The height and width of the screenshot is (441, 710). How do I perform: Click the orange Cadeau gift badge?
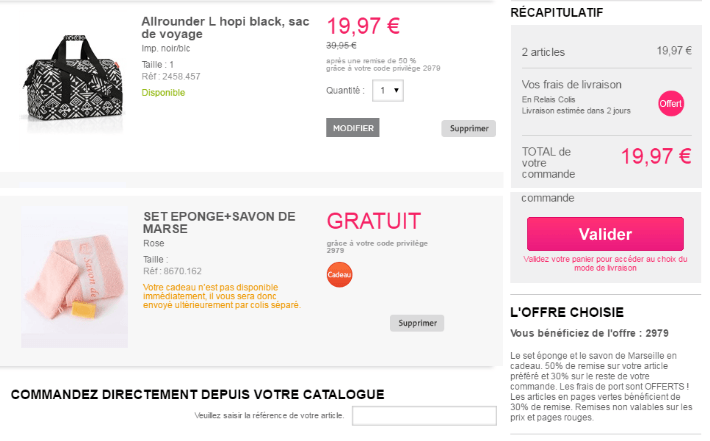(339, 275)
